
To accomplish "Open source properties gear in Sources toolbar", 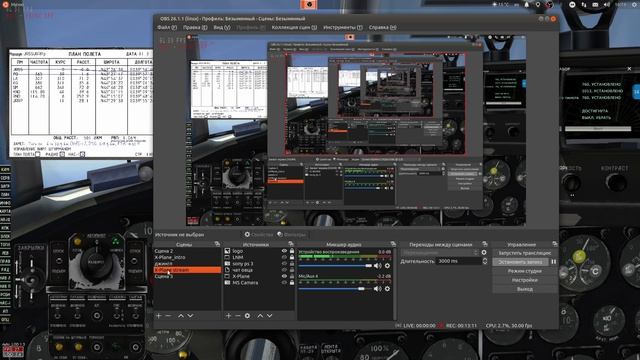I will tap(247, 316).
